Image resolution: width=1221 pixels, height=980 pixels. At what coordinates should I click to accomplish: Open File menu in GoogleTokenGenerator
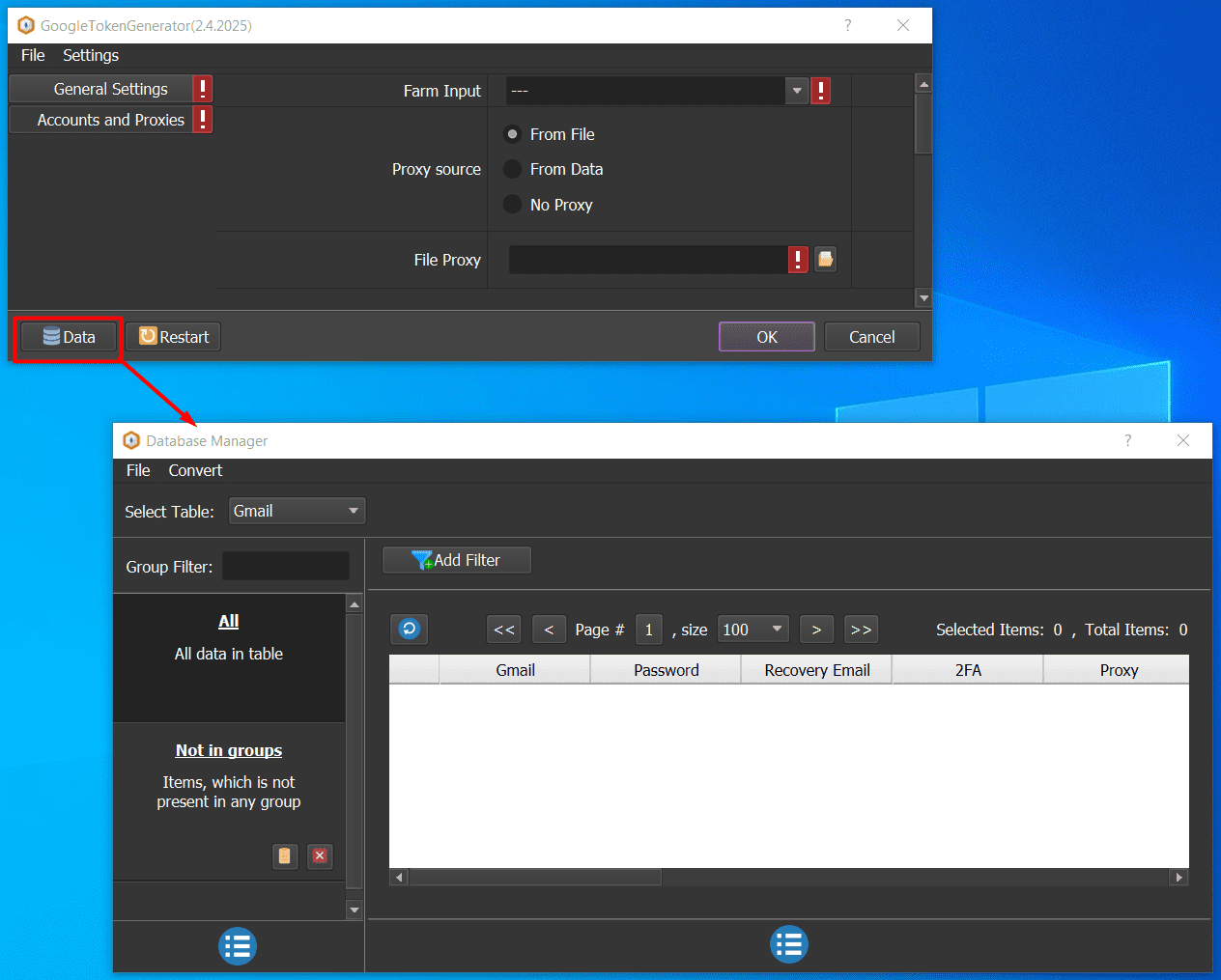click(x=33, y=55)
